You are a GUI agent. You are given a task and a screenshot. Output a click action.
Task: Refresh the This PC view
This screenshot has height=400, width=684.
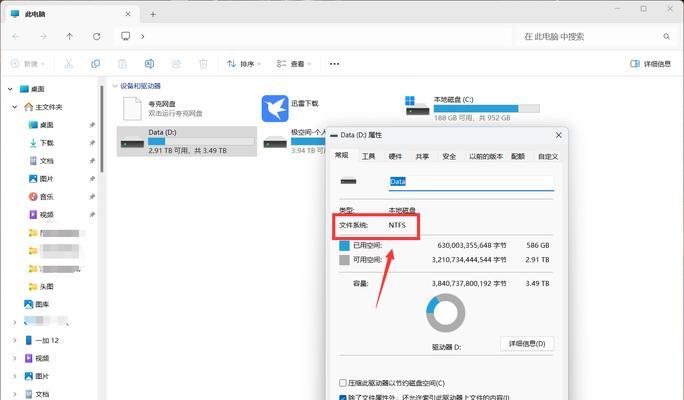(x=96, y=37)
